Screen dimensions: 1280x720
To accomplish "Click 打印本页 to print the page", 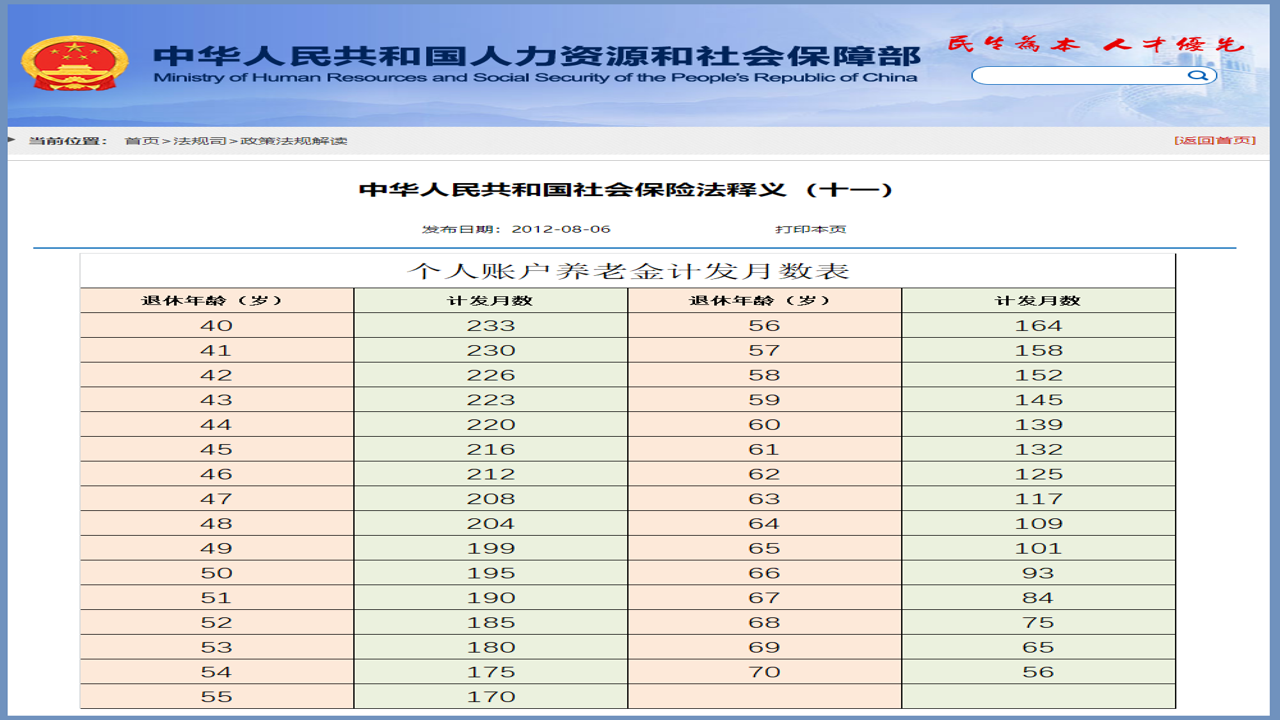I will (811, 229).
